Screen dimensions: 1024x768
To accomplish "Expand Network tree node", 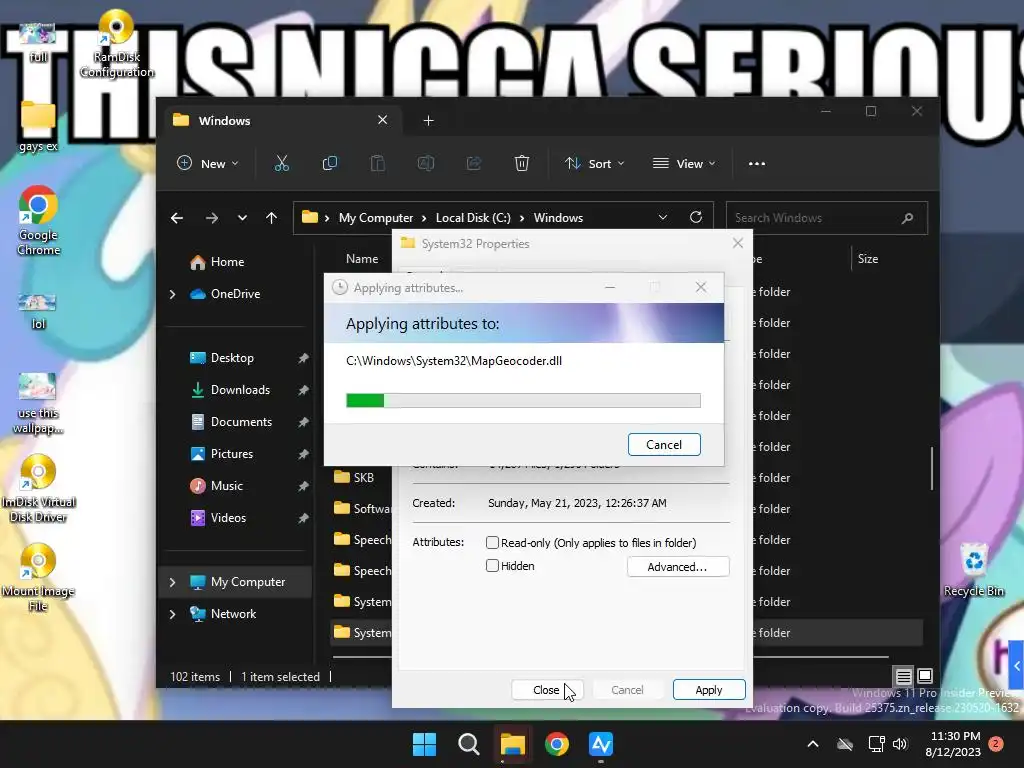I will [x=172, y=614].
